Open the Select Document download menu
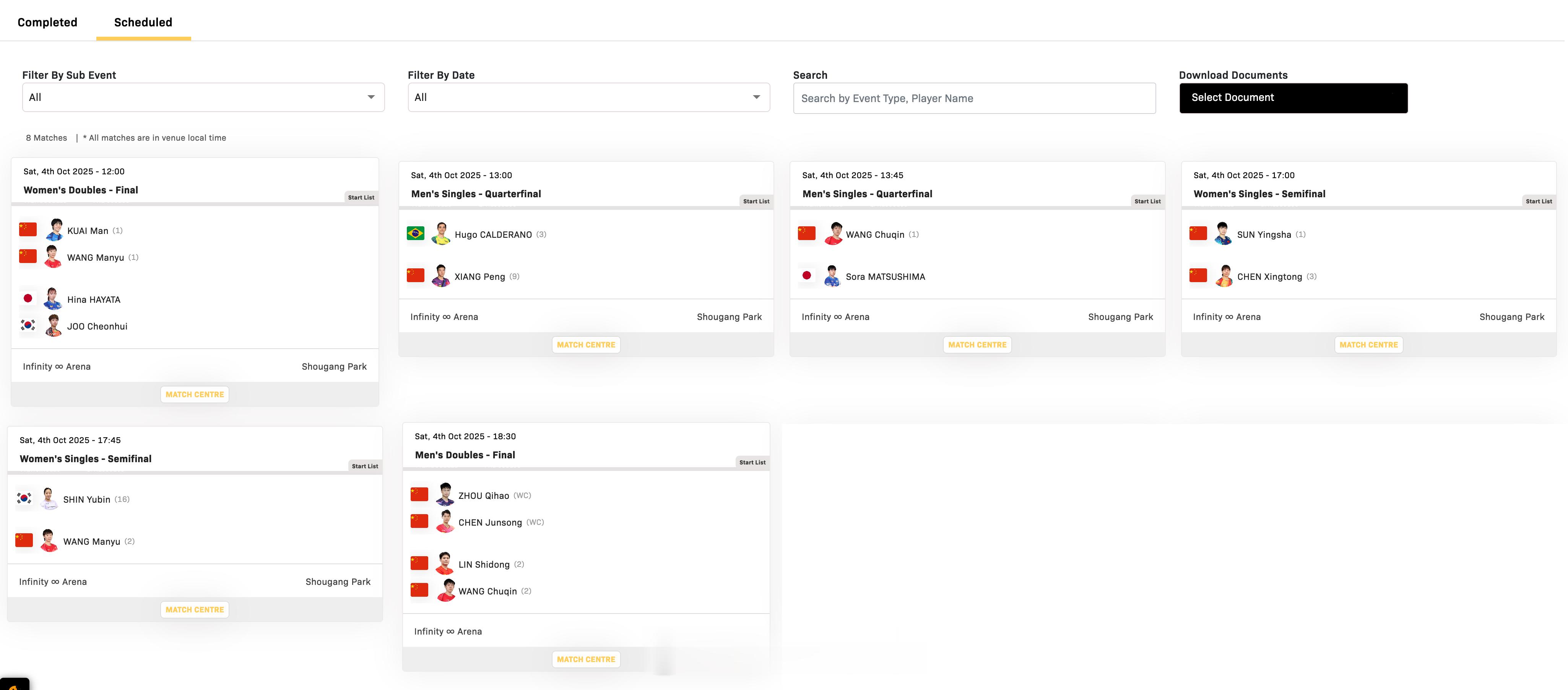 click(1293, 98)
